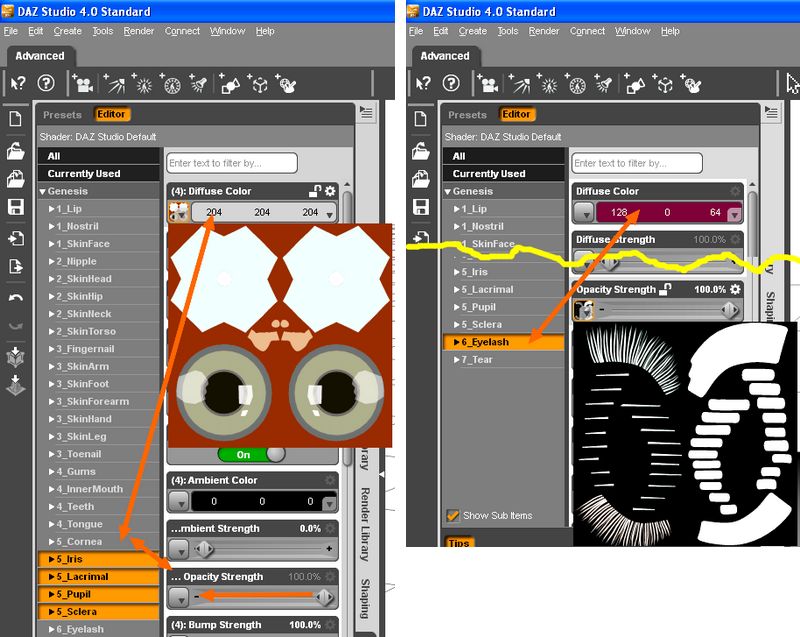
Task: Toggle the green On switch in left window
Action: tap(252, 454)
